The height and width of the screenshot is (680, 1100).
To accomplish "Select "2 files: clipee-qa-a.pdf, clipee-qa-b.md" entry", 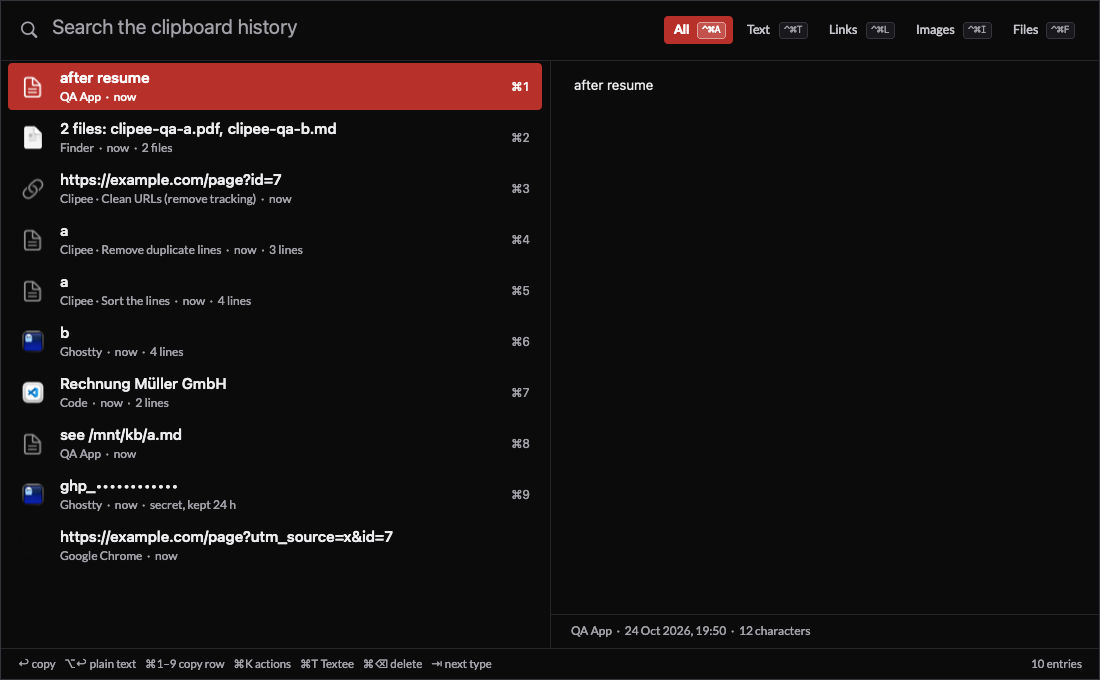I will pos(275,138).
